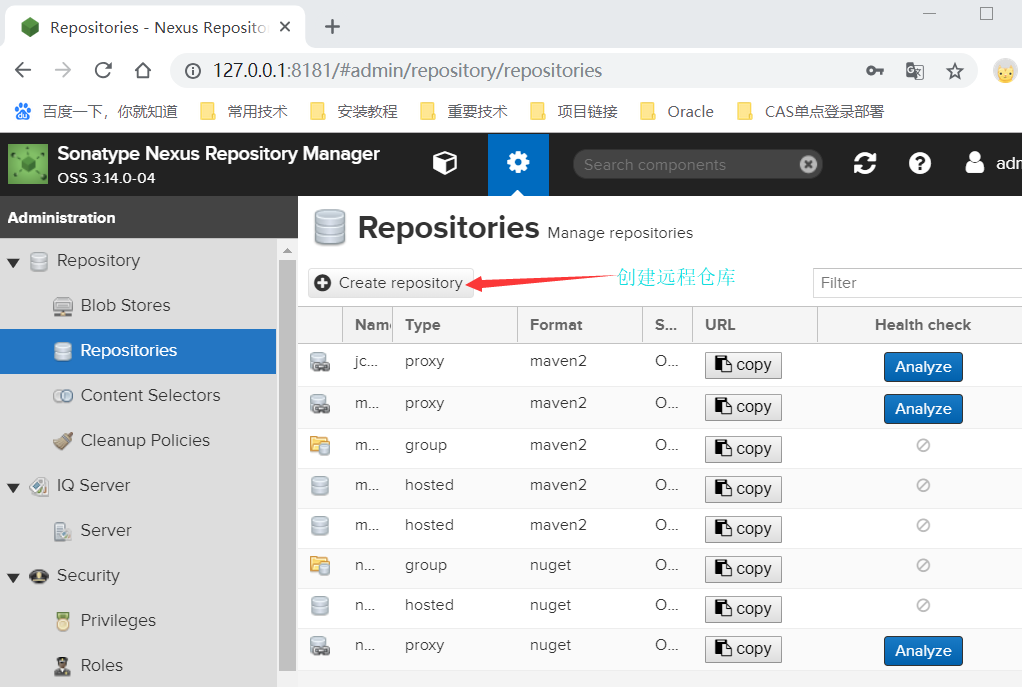This screenshot has width=1022, height=687.
Task: Sort by the S... status column header
Action: [667, 325]
